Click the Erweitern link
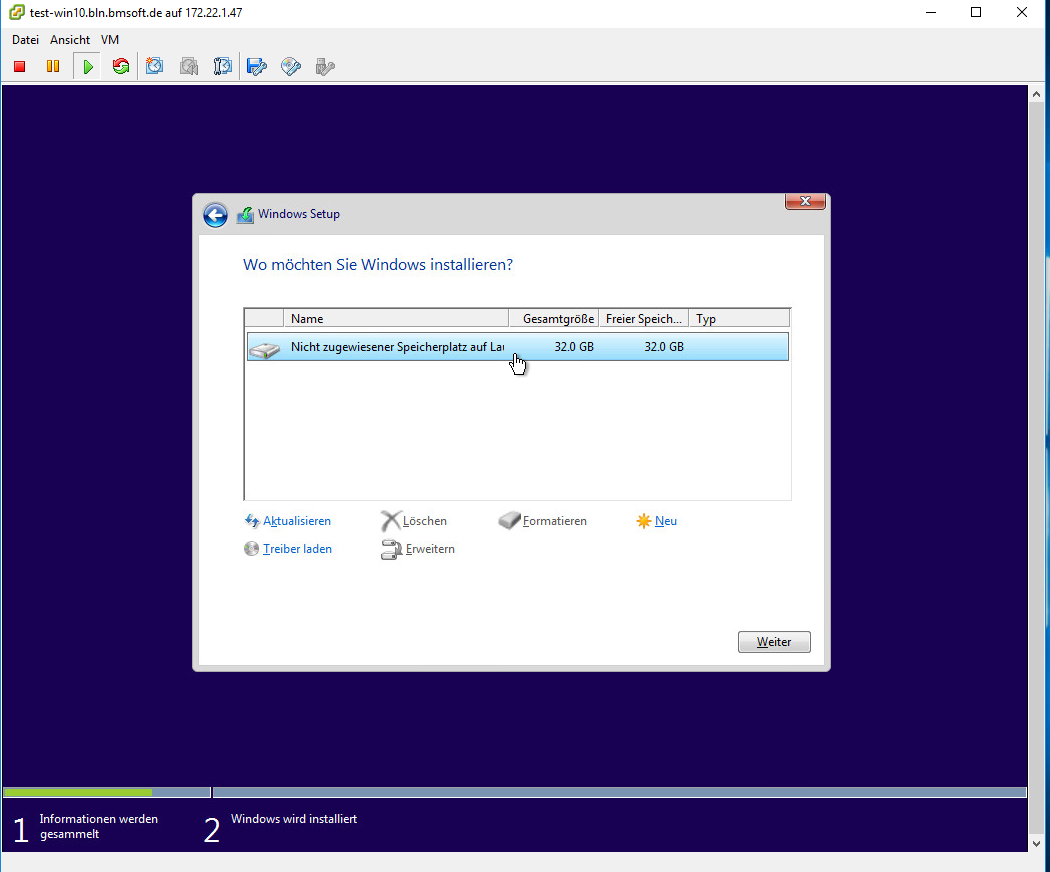1050x872 pixels. tap(430, 549)
